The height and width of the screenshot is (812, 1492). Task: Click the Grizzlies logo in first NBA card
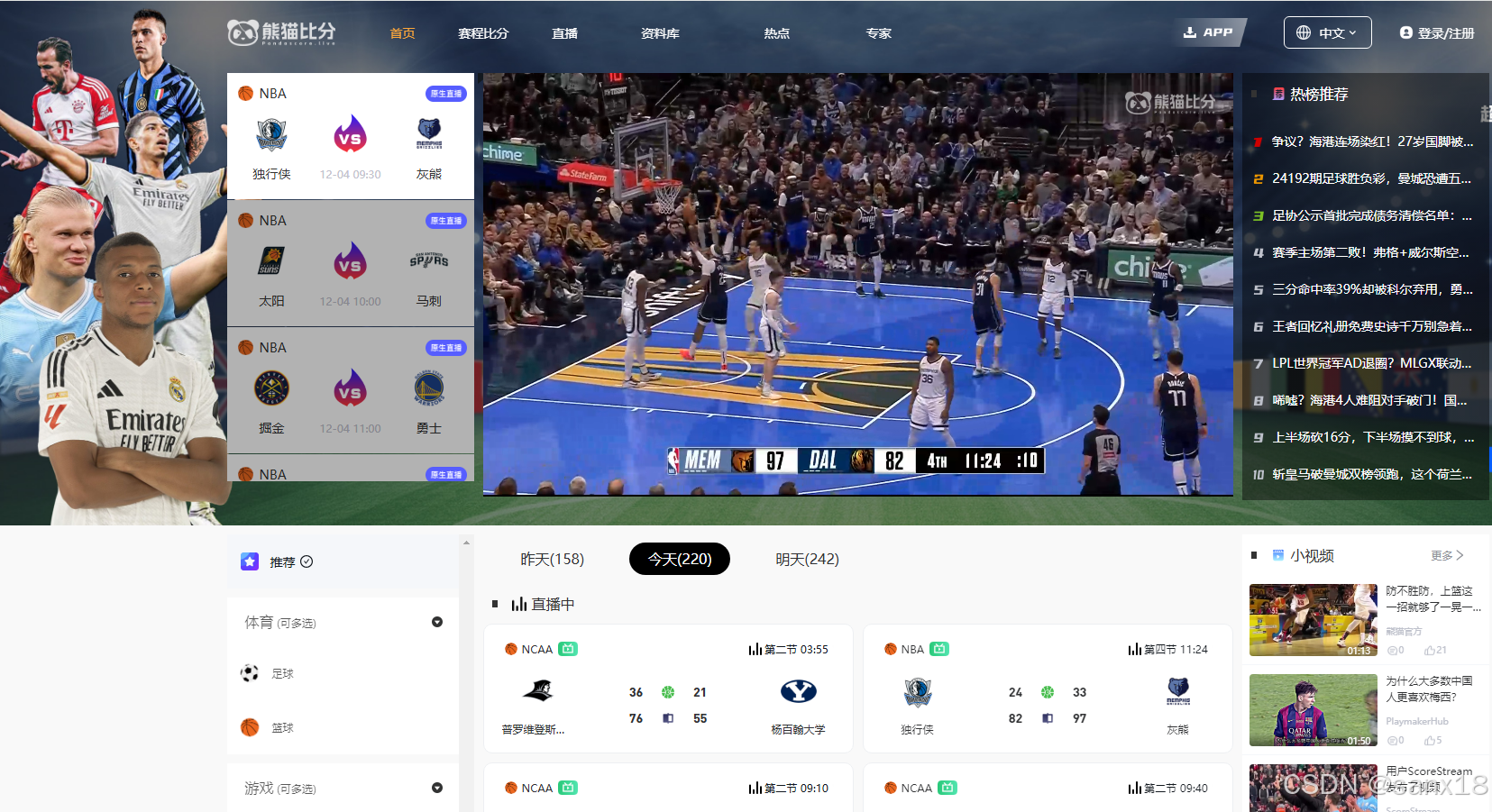coord(429,134)
